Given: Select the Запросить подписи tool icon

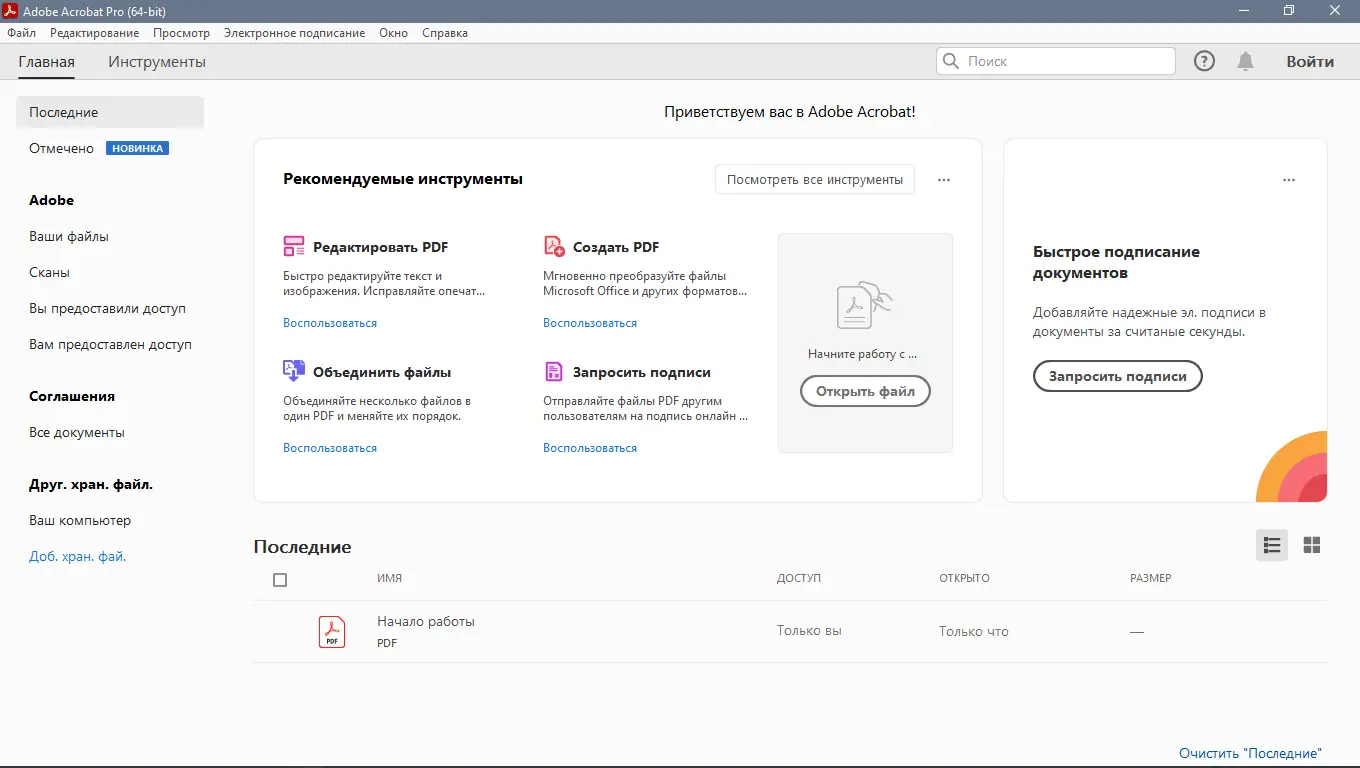Looking at the screenshot, I should tap(553, 370).
